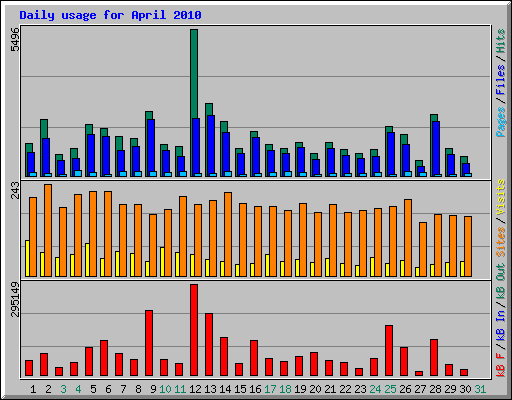Click day label 28 on the axis

[x=435, y=389]
